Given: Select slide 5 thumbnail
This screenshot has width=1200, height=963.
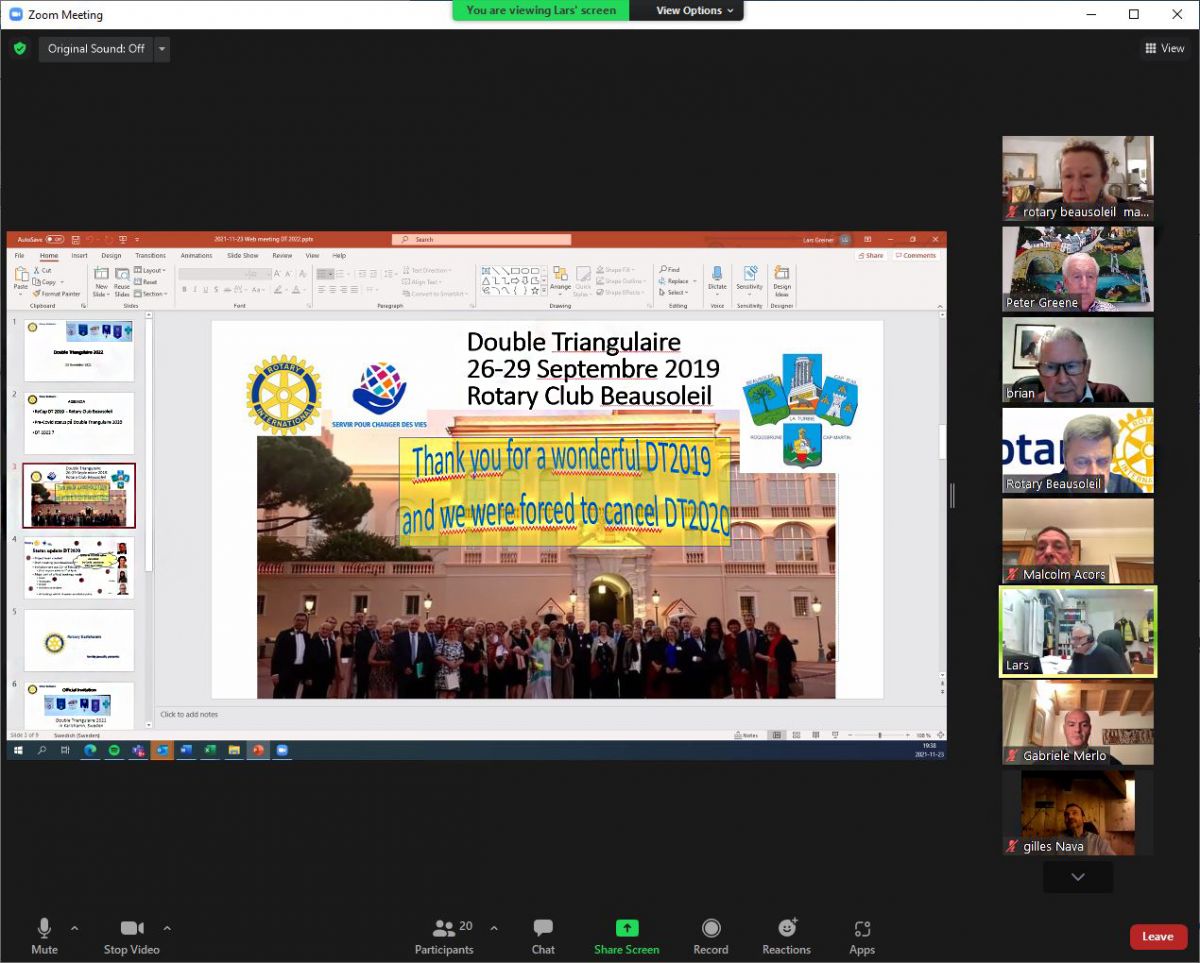Looking at the screenshot, I should click(x=79, y=640).
